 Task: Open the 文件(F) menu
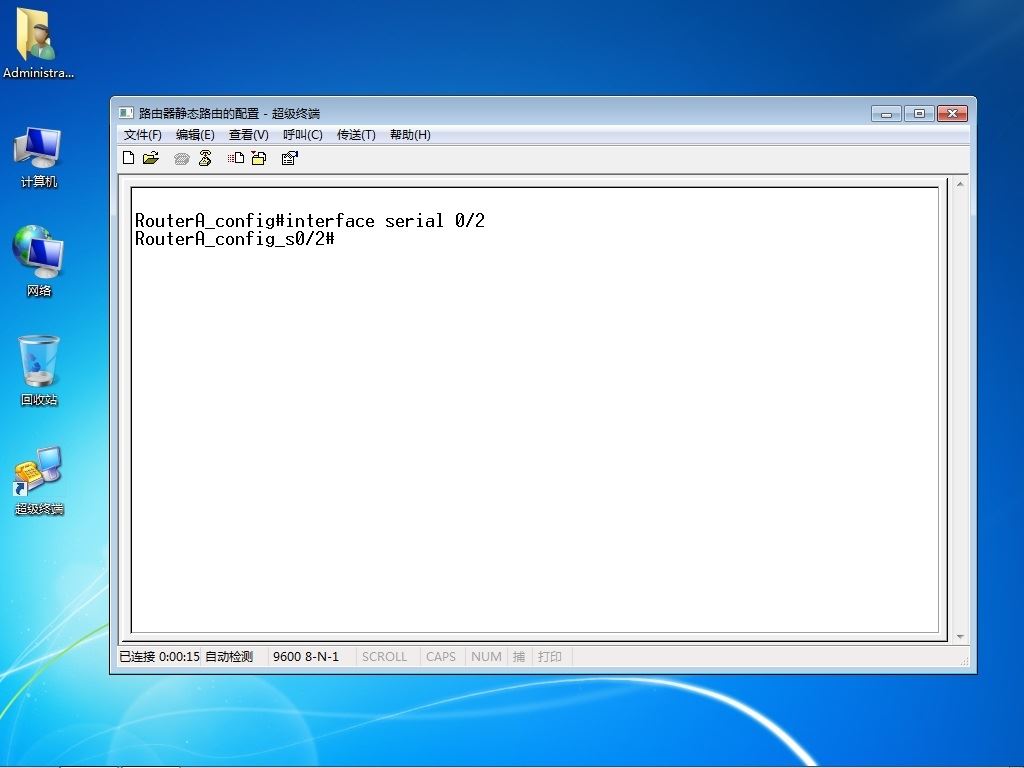[142, 135]
